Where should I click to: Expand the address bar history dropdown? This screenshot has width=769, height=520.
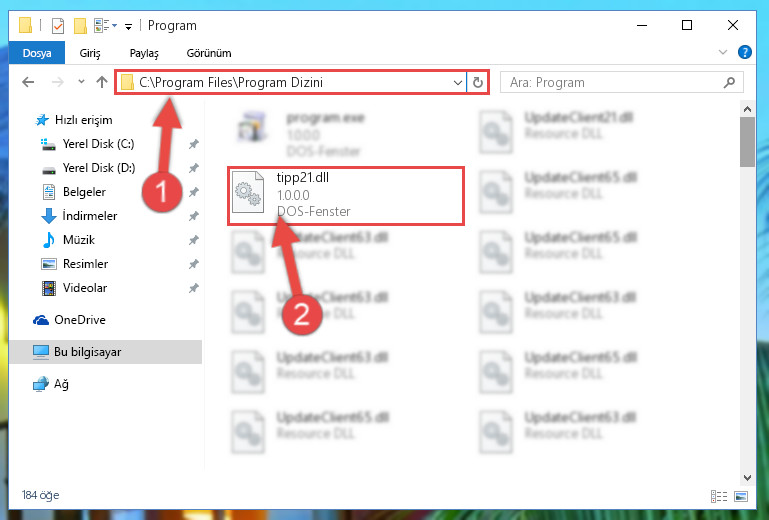pos(458,82)
